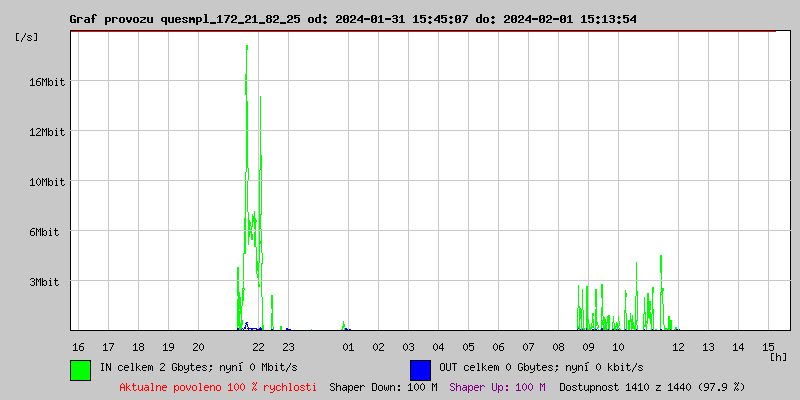Select the 12Mbit y-axis label

(x=46, y=132)
